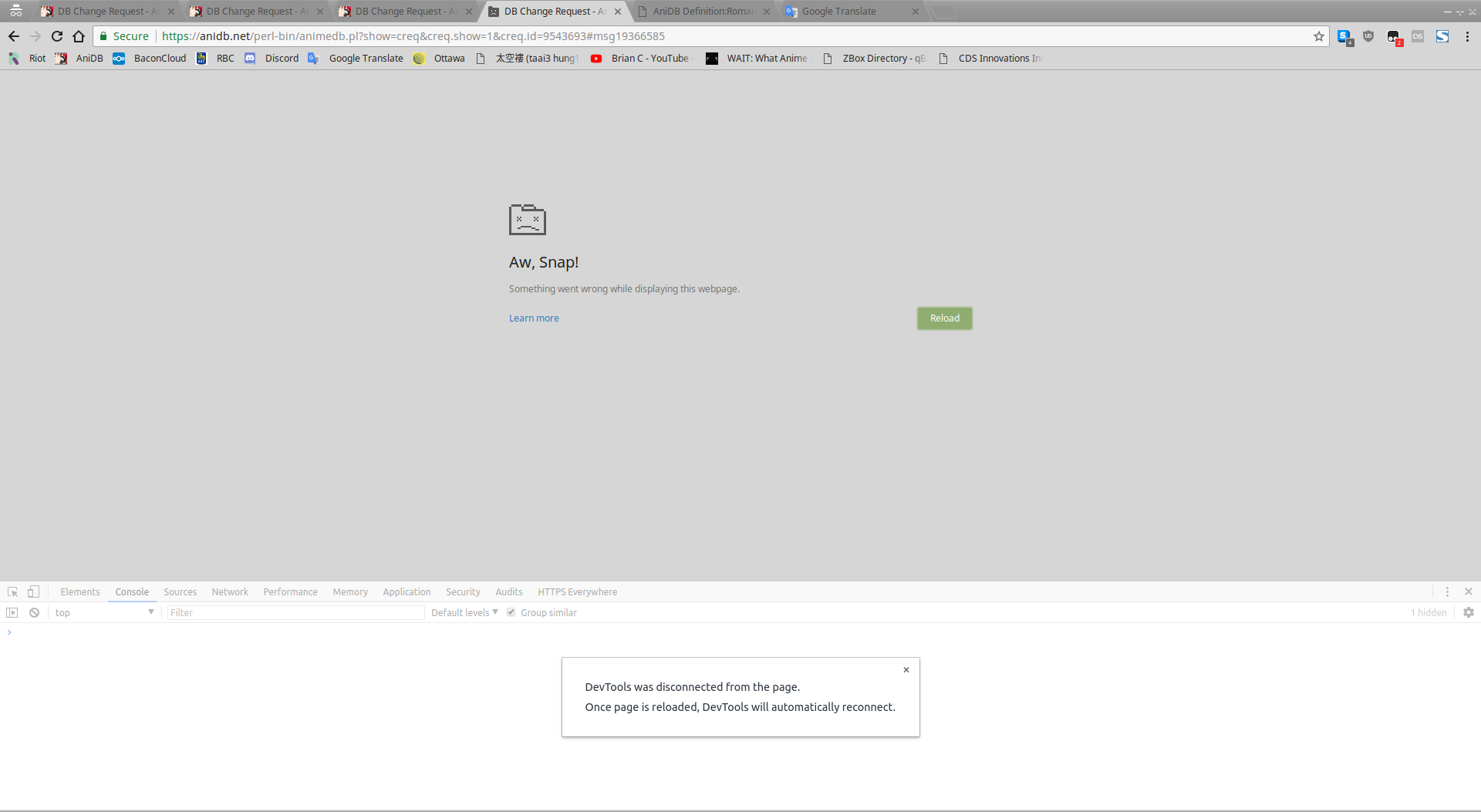Click the console Filter input field
The width and height of the screenshot is (1481, 812).
295,612
